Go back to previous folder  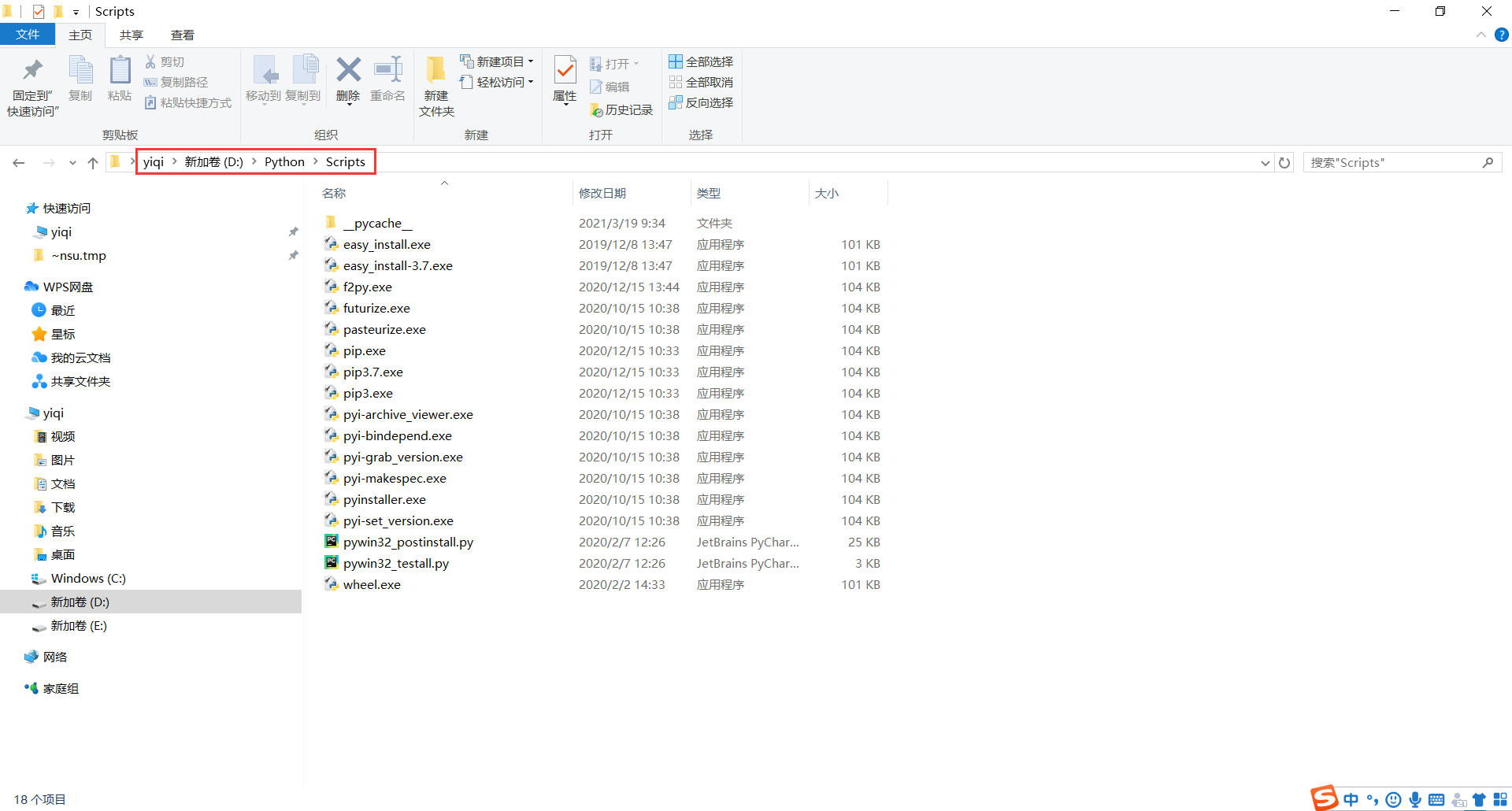19,163
